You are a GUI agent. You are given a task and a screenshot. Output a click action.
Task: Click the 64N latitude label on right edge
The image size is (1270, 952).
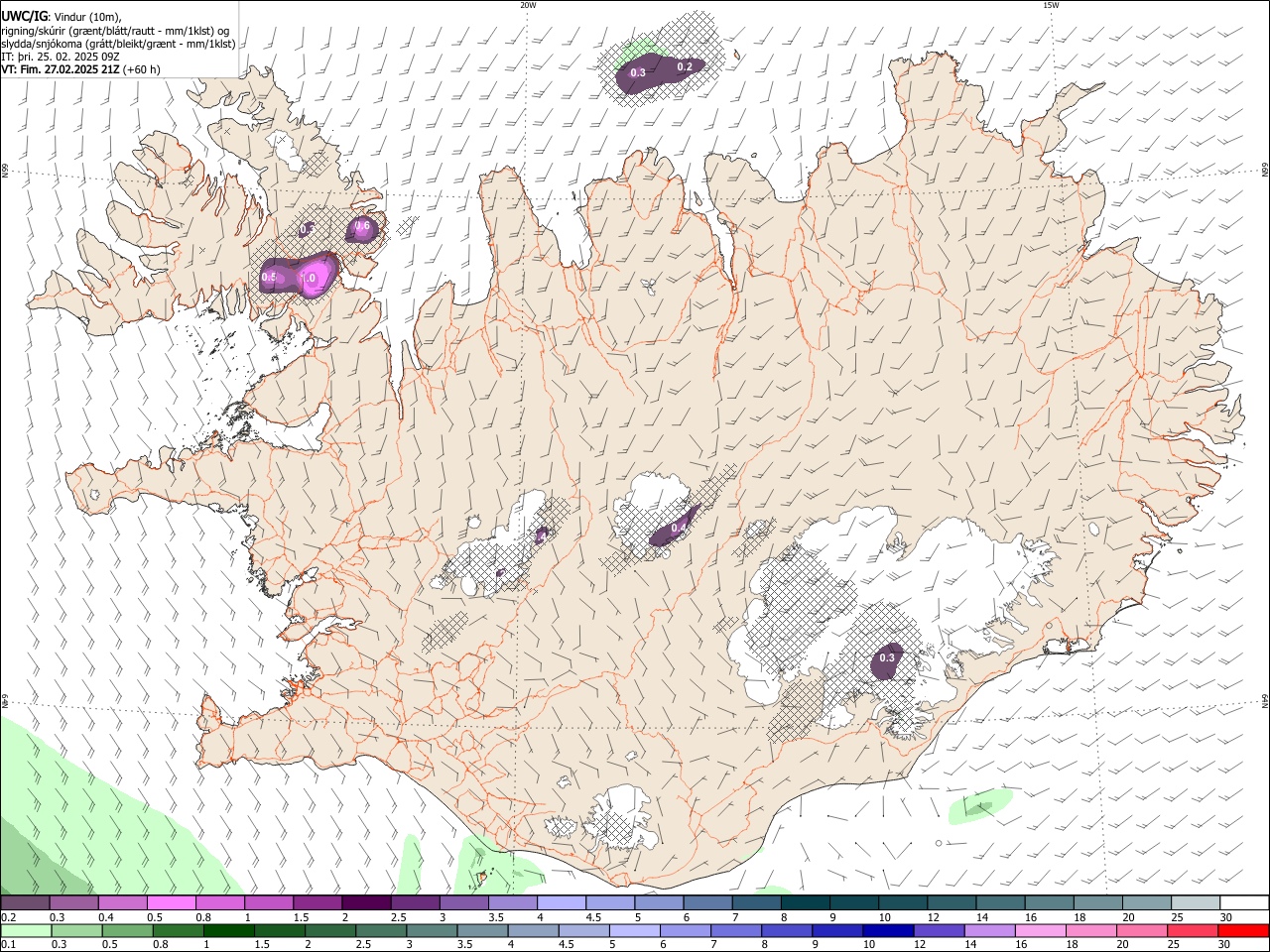pyautogui.click(x=1265, y=700)
